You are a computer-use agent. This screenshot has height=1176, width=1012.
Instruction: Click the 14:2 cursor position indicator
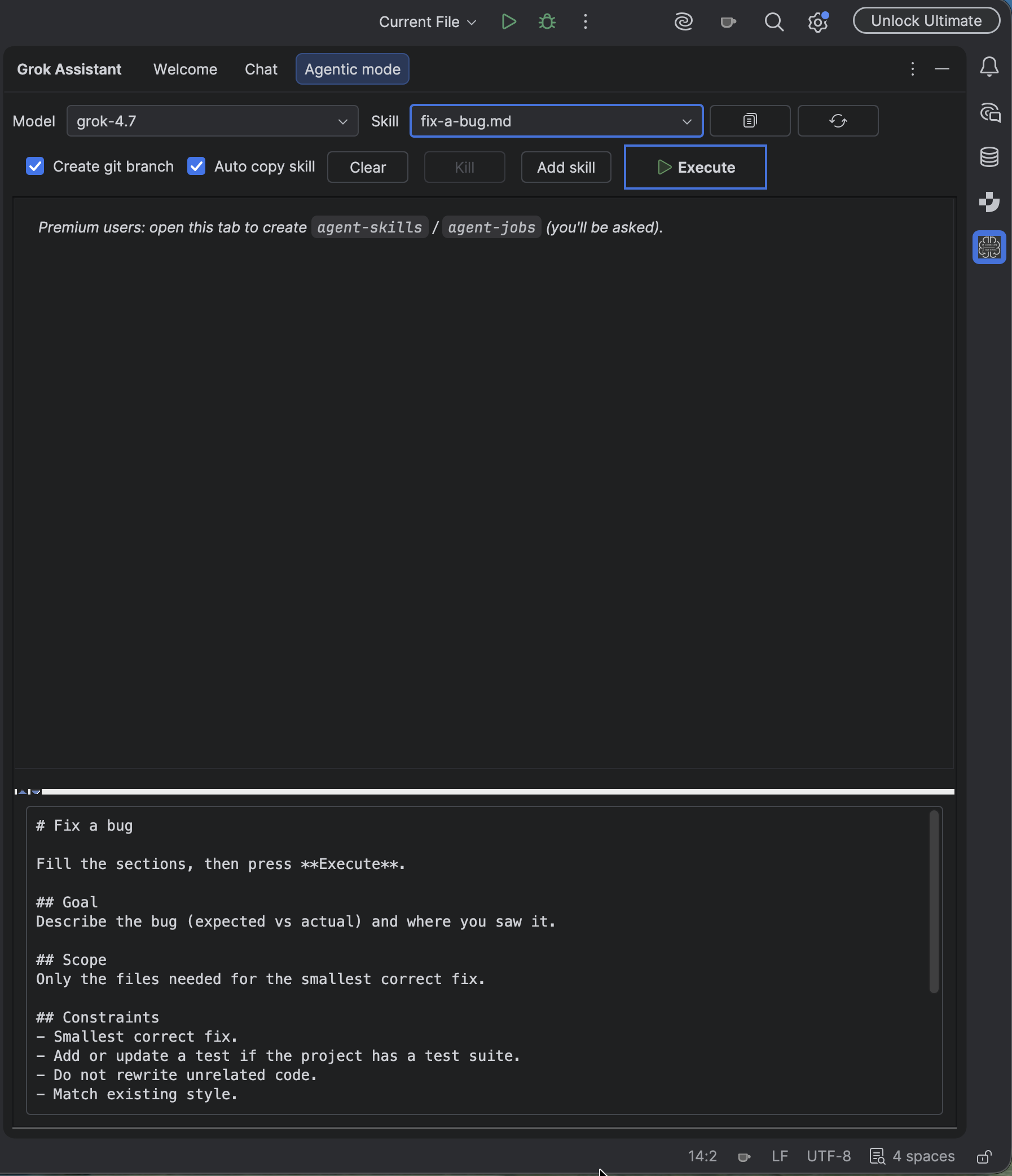pyautogui.click(x=702, y=1156)
